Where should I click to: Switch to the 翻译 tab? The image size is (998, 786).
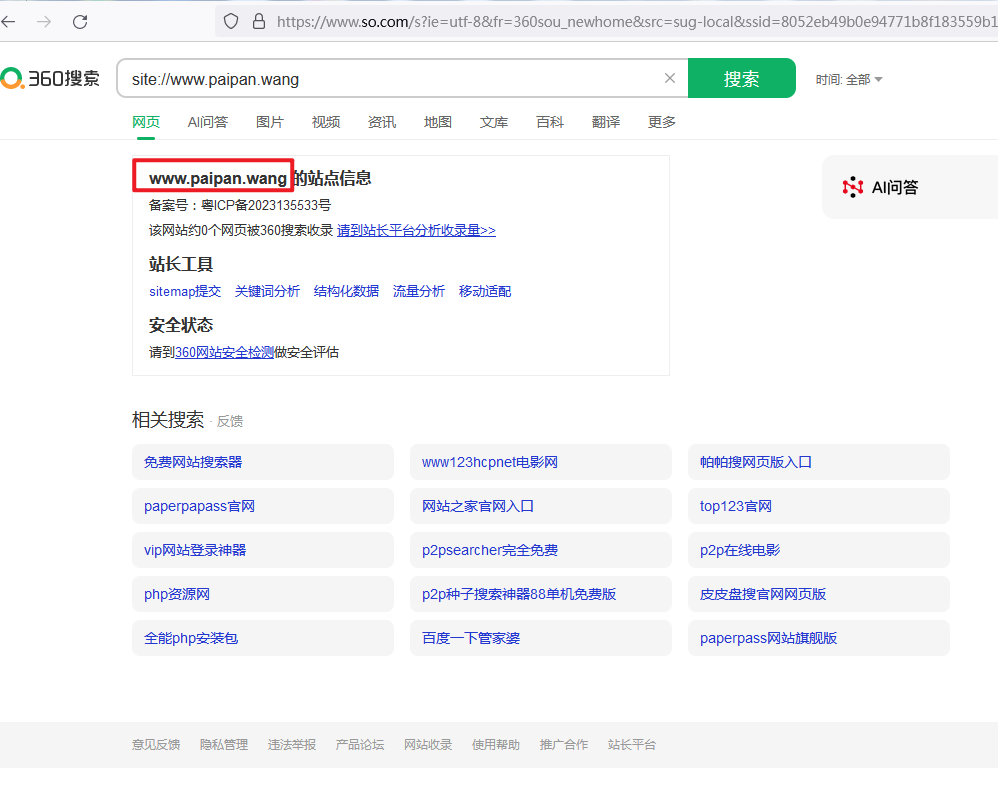(606, 122)
